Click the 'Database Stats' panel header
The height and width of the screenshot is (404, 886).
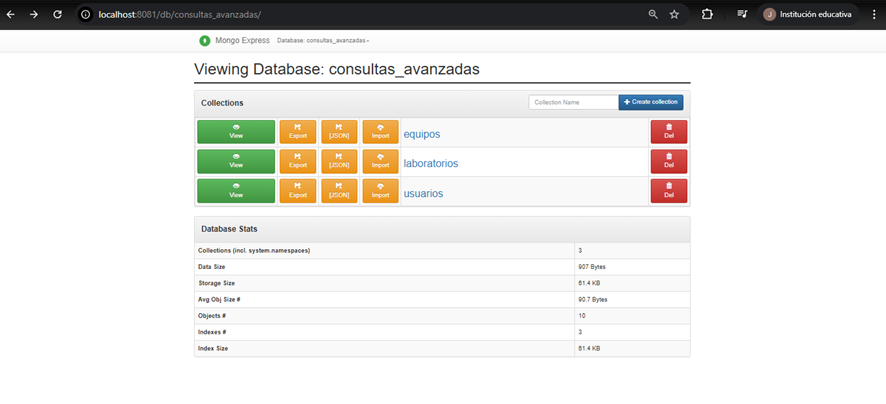click(442, 229)
